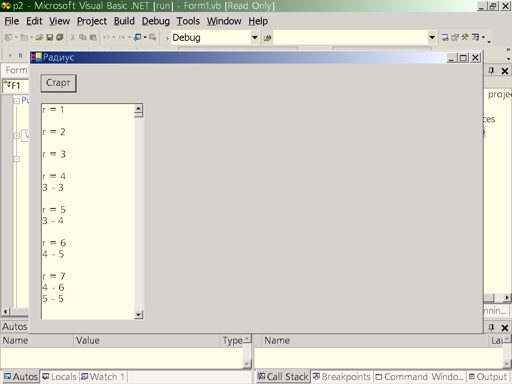Open the Toolbox hammer icon

[465, 37]
